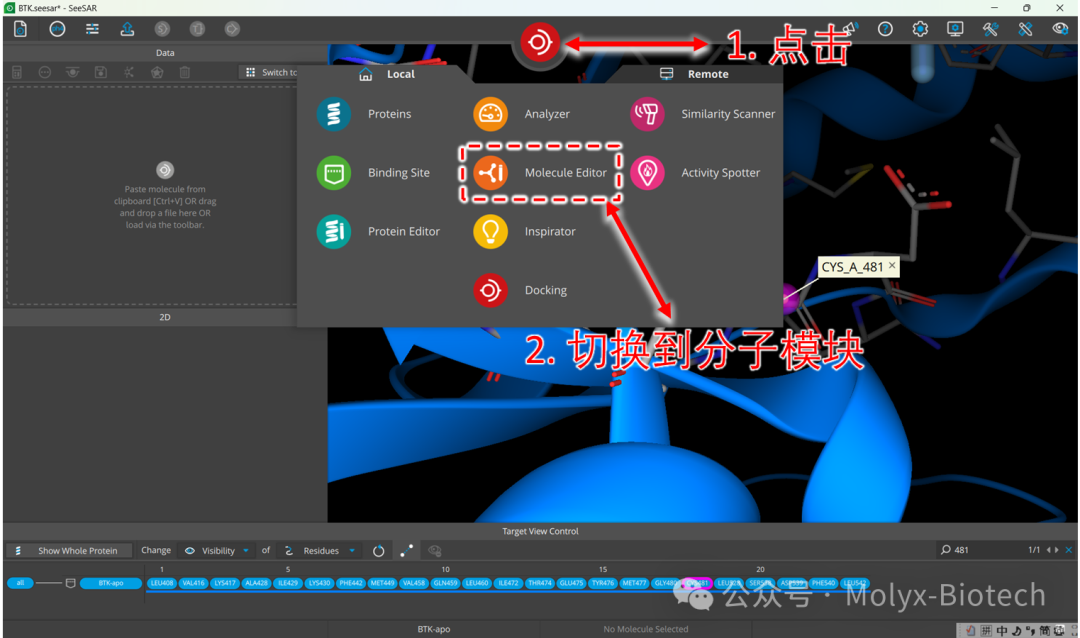Click the eye with gear view-settings icon
Image resolution: width=1080 pixels, height=638 pixels.
coord(1061,29)
